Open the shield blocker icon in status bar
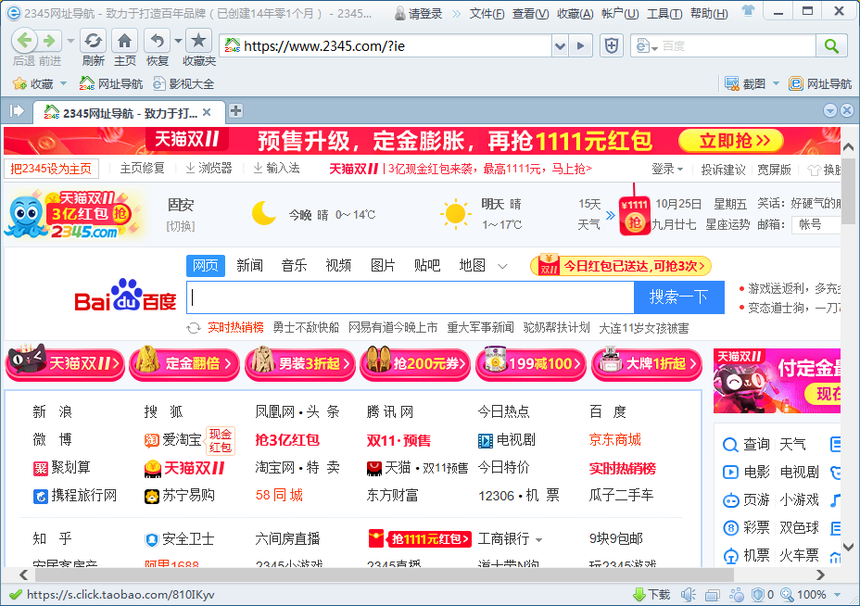This screenshot has height=606, width=860. click(x=758, y=594)
